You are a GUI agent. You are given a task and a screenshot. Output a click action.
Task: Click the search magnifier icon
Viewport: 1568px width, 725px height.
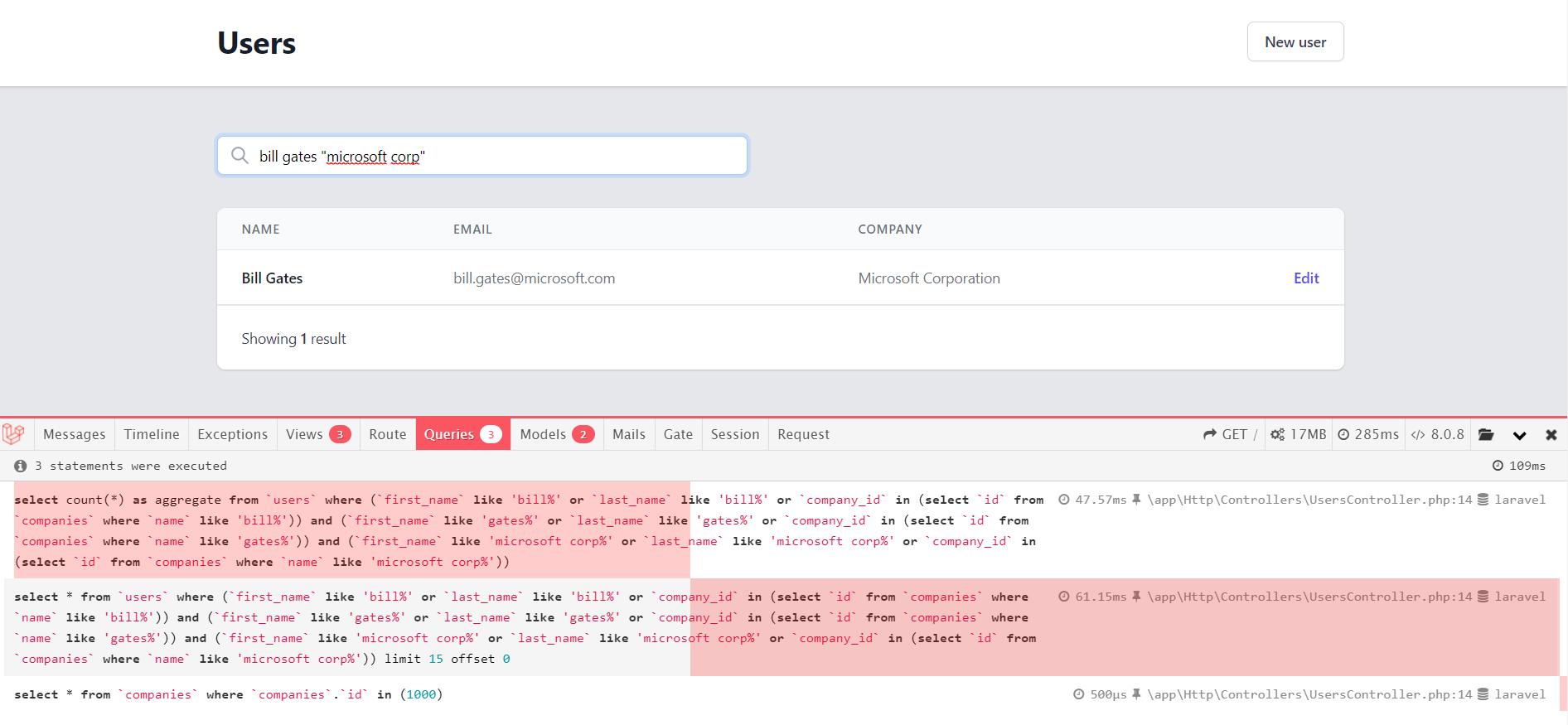(240, 156)
